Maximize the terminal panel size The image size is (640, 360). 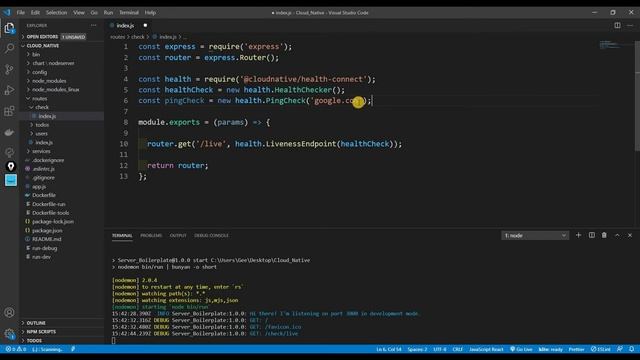point(617,235)
